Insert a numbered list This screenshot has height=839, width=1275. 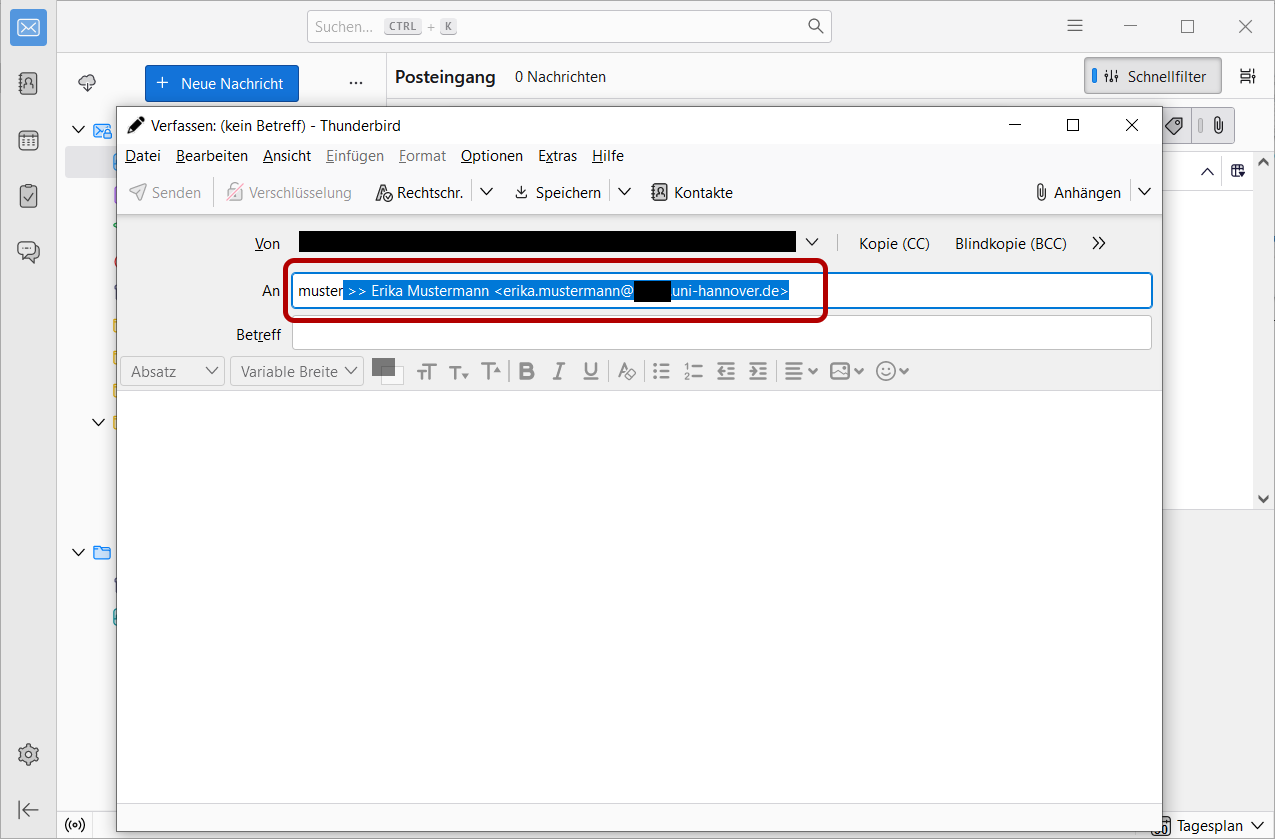point(693,371)
